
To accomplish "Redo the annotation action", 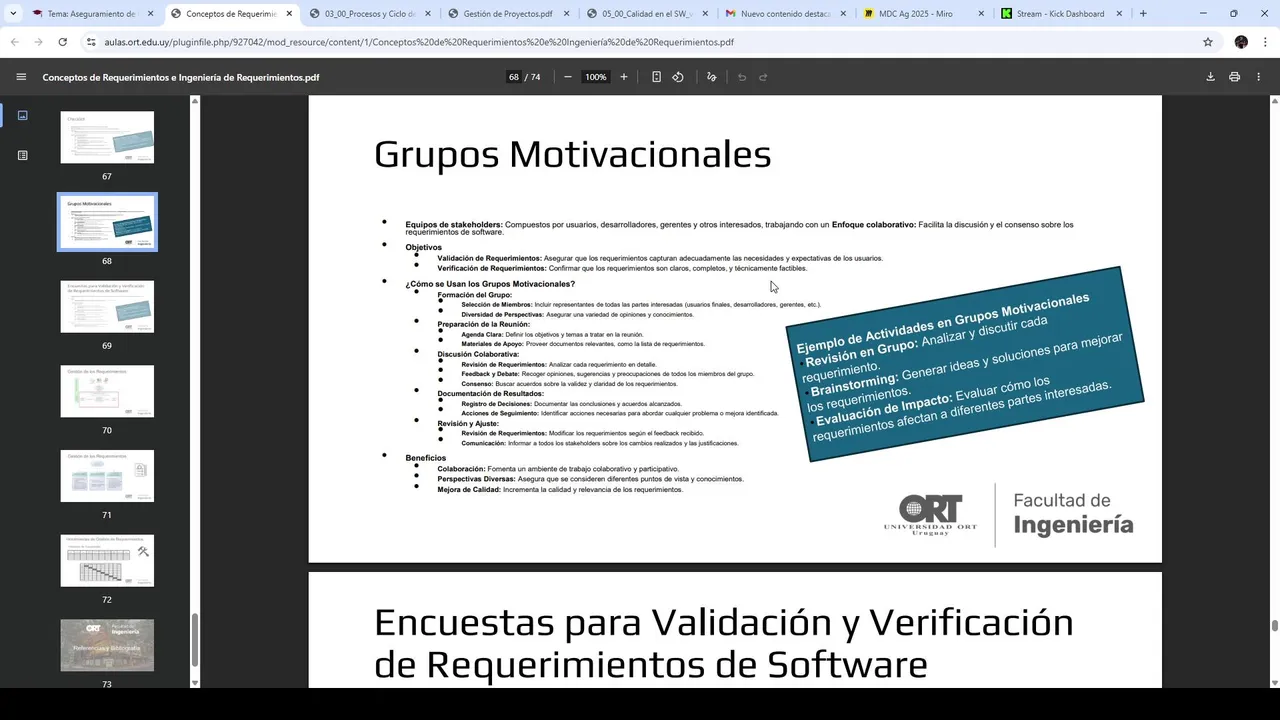I will click(763, 77).
